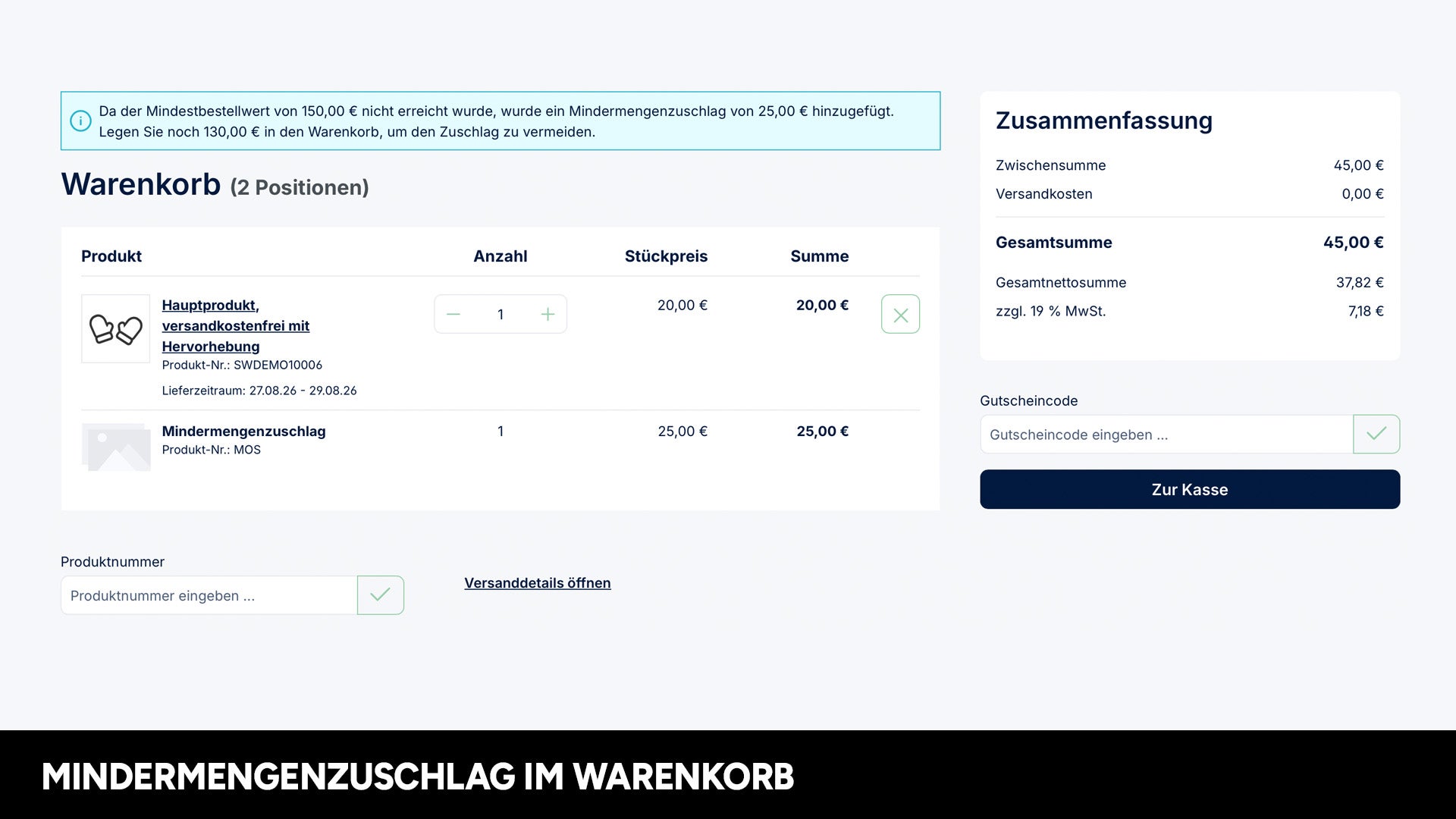The height and width of the screenshot is (819, 1456).
Task: Focus the Produktnummer eingeben field
Action: pos(209,595)
